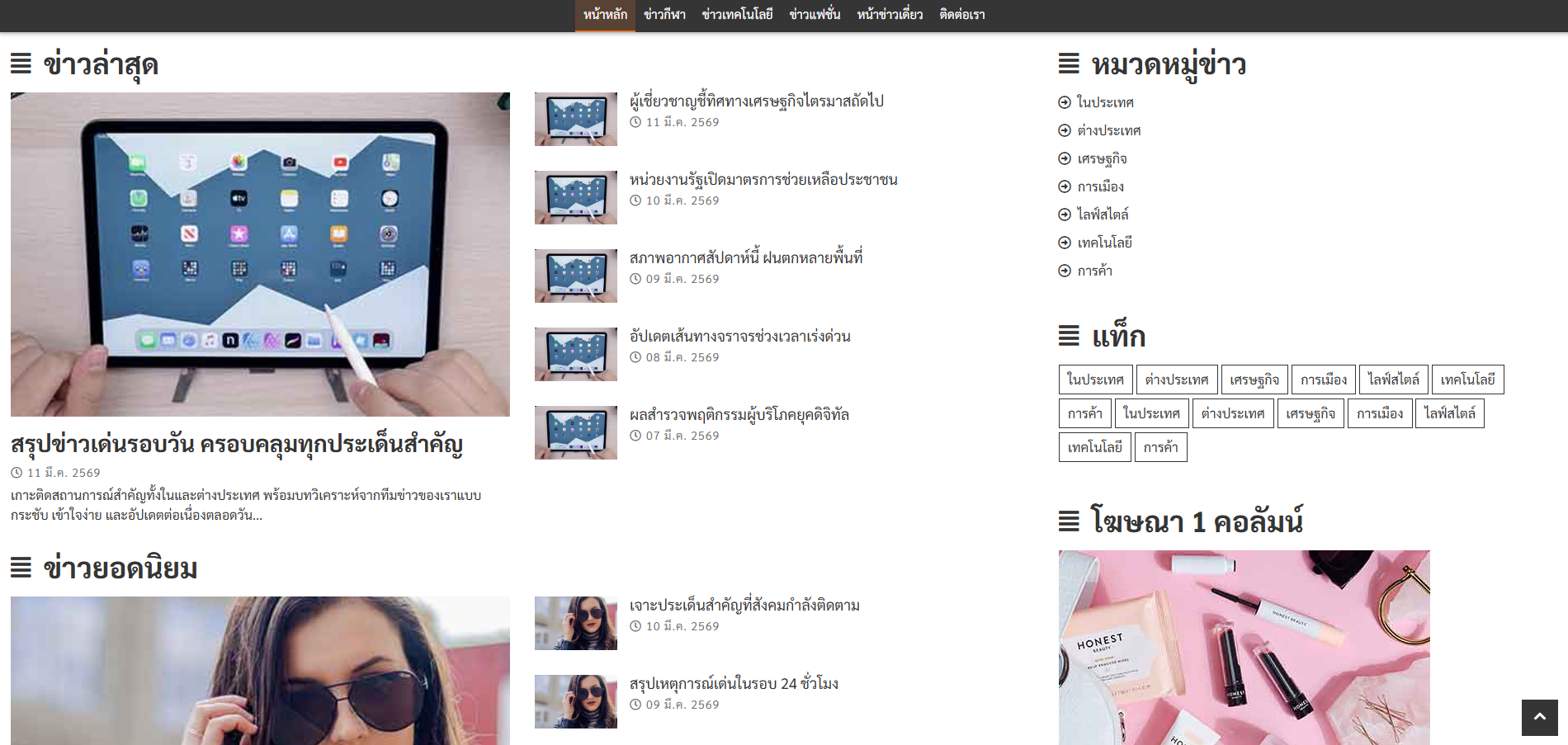Click the hamburger icon beside โฆษณา 1 คอลัมน์

(1067, 520)
